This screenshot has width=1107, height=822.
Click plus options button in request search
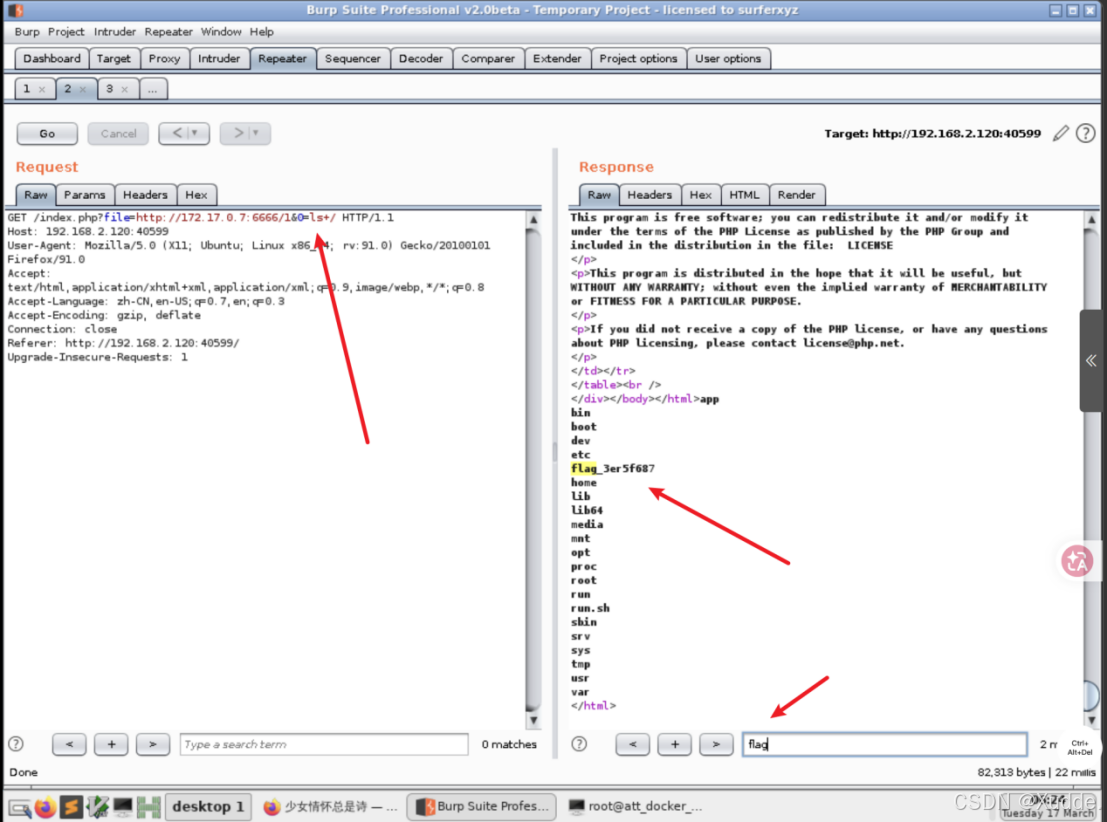pyautogui.click(x=111, y=744)
